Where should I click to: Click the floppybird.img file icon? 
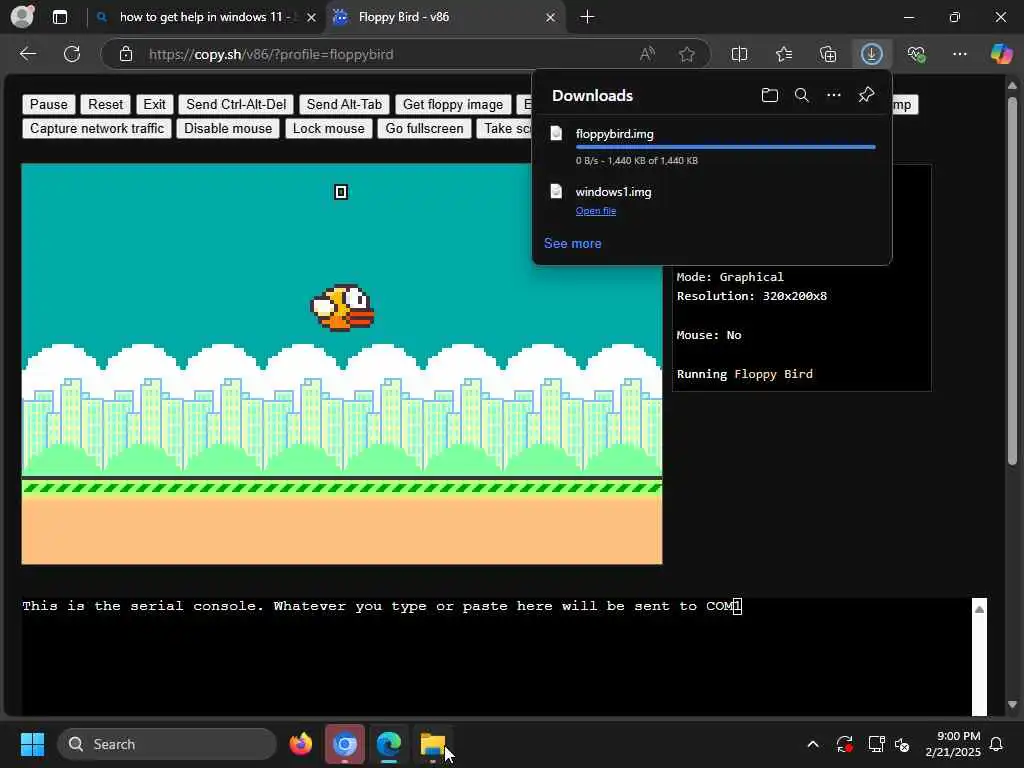(556, 133)
